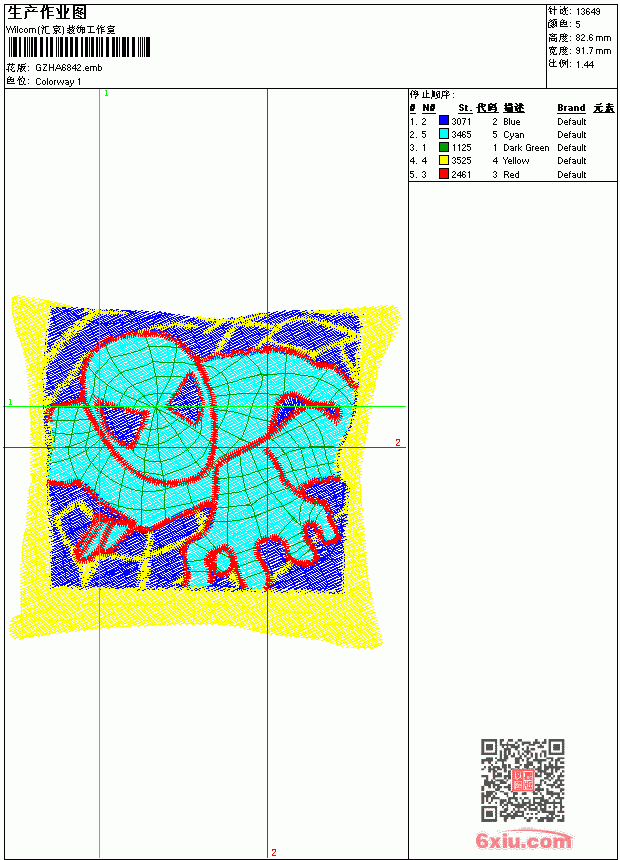Click the 停止顺序 stop sequence label

[x=432, y=95]
